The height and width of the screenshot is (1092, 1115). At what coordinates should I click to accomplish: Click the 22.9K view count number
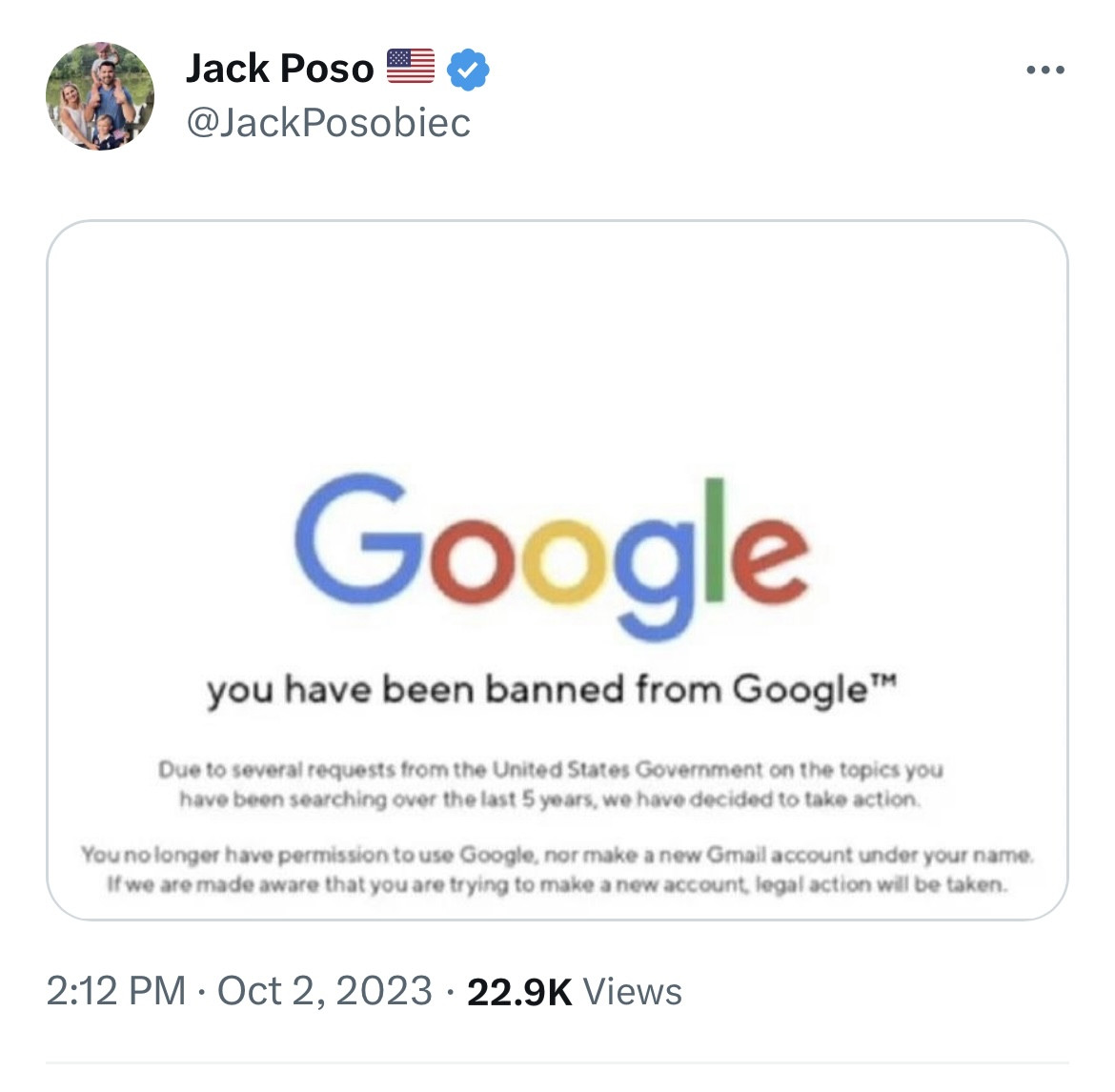[x=519, y=992]
